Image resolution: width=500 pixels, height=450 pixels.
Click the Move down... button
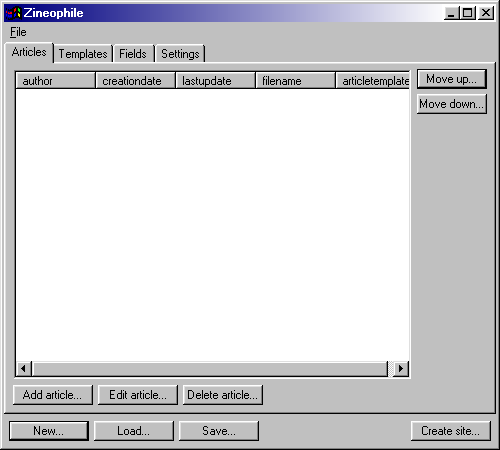coord(452,104)
